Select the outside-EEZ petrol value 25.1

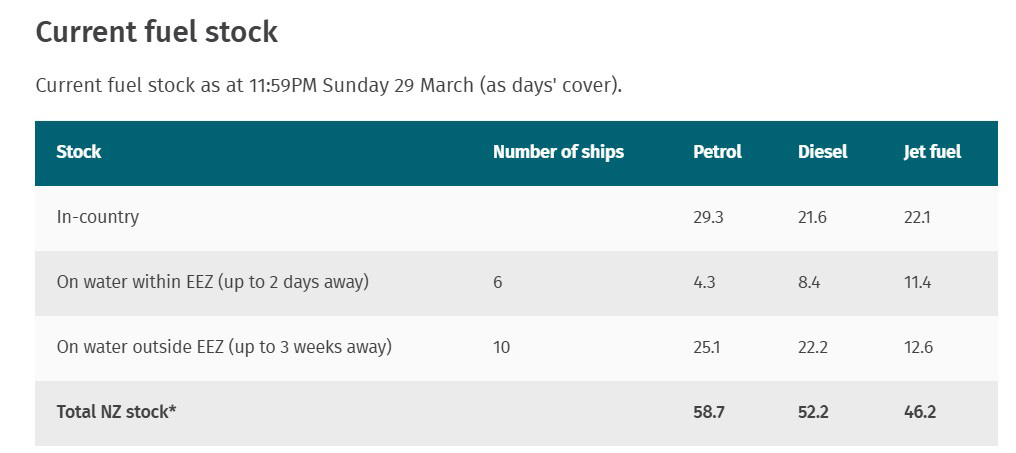(x=706, y=347)
